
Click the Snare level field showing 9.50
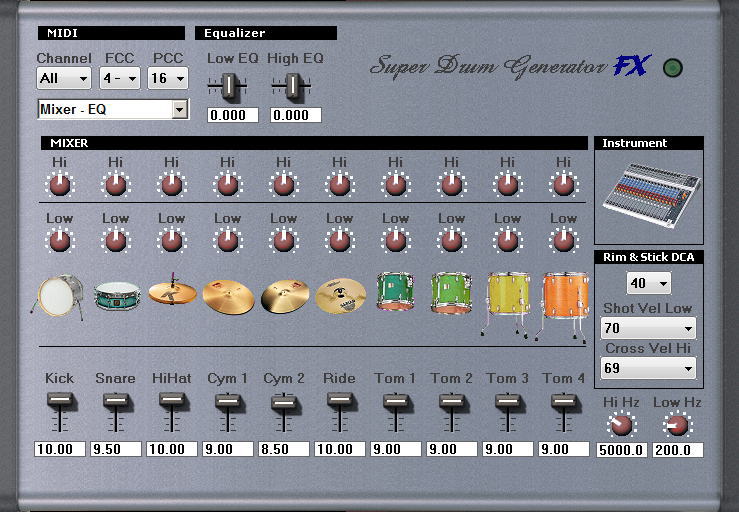(116, 449)
